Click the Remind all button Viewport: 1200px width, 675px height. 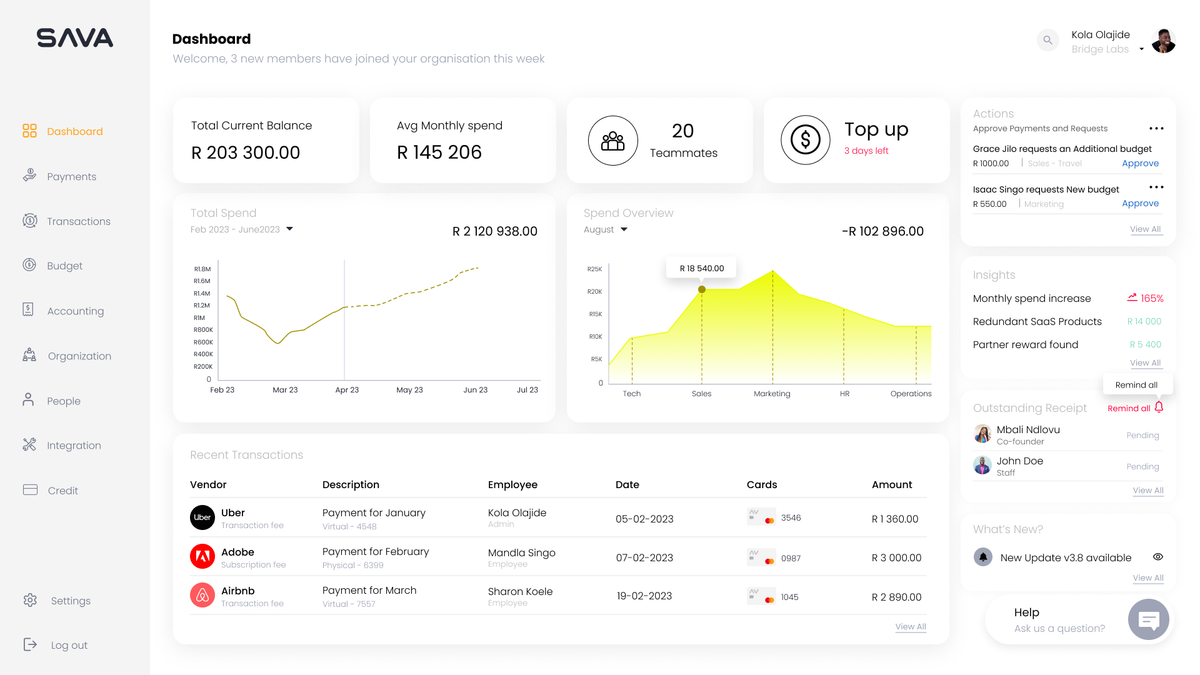coord(1129,407)
